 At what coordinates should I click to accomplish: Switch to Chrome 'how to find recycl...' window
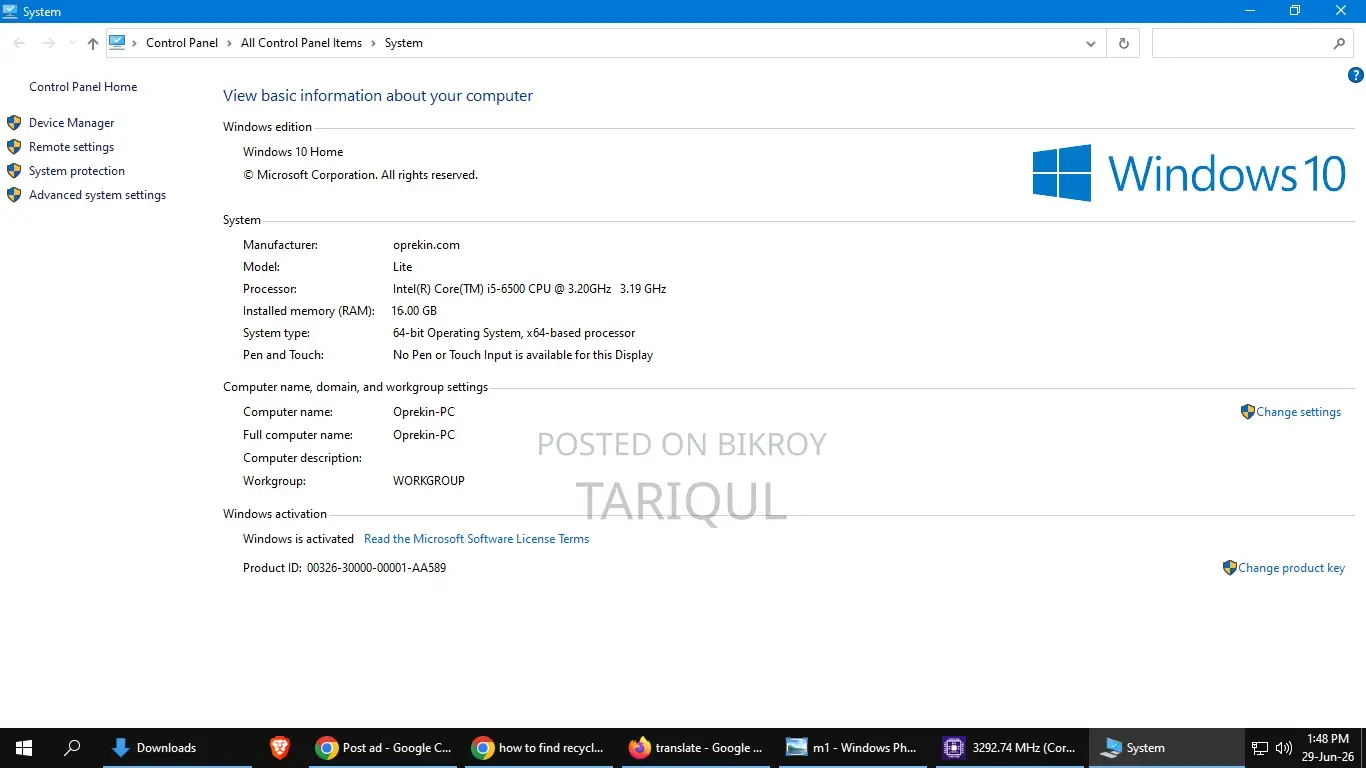(541, 747)
